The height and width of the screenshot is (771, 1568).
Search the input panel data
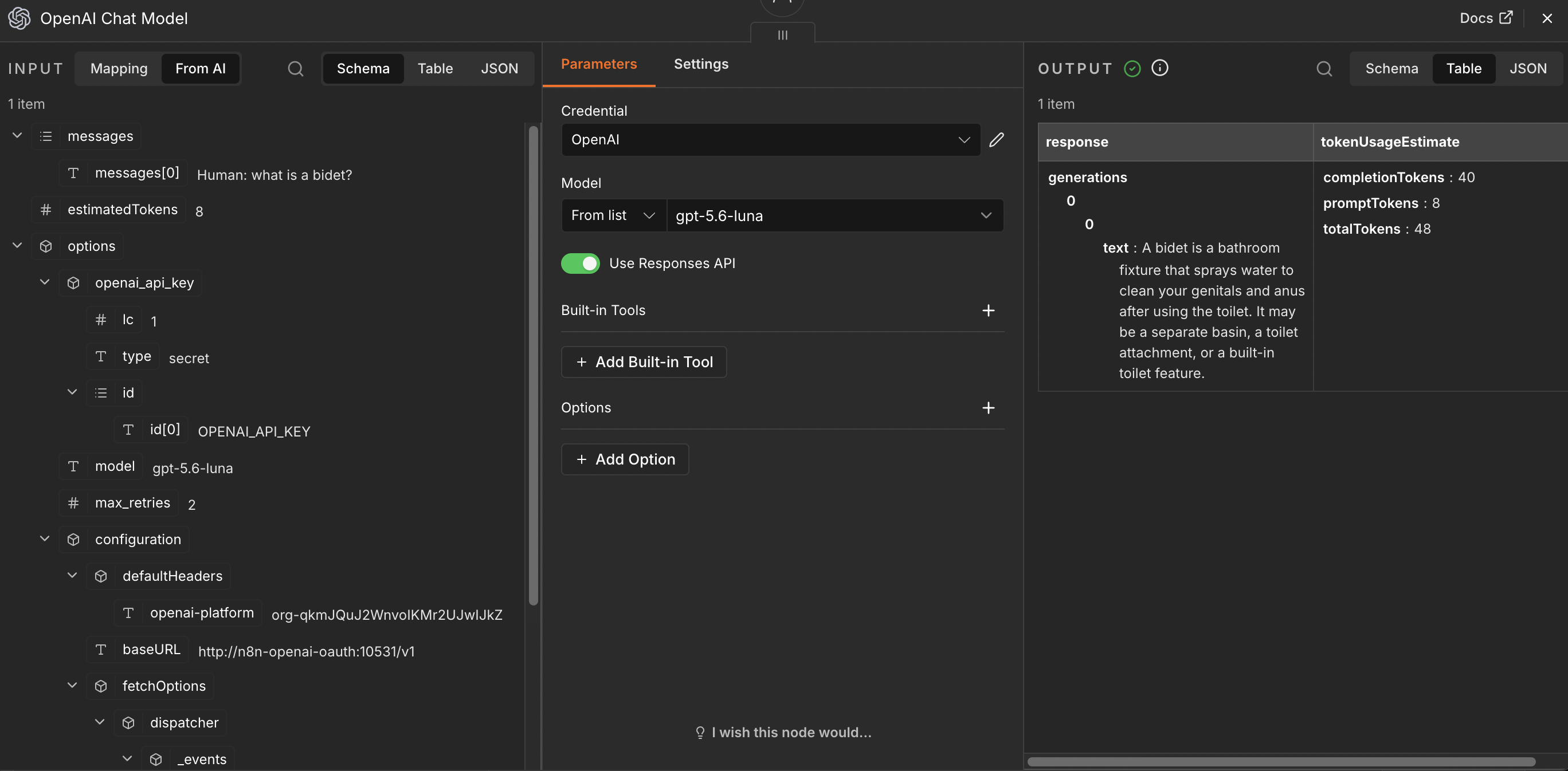coord(295,68)
